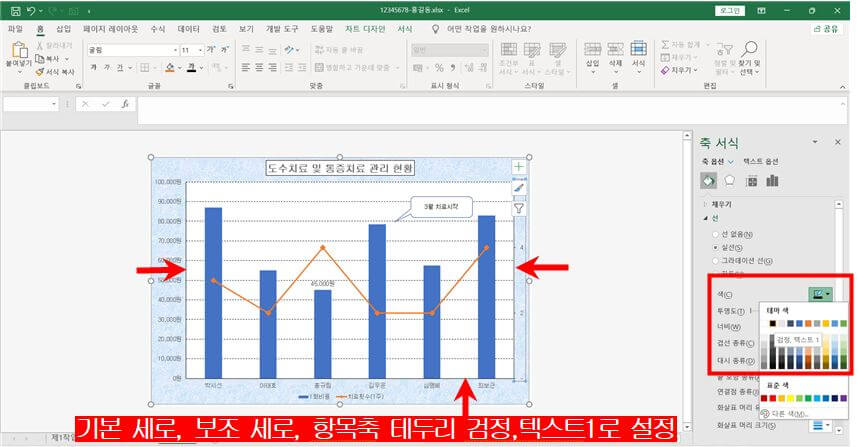Viewport: 857px width, 447px height.
Task: Switch to 수식 (Formulas) tab
Action: click(x=158, y=29)
